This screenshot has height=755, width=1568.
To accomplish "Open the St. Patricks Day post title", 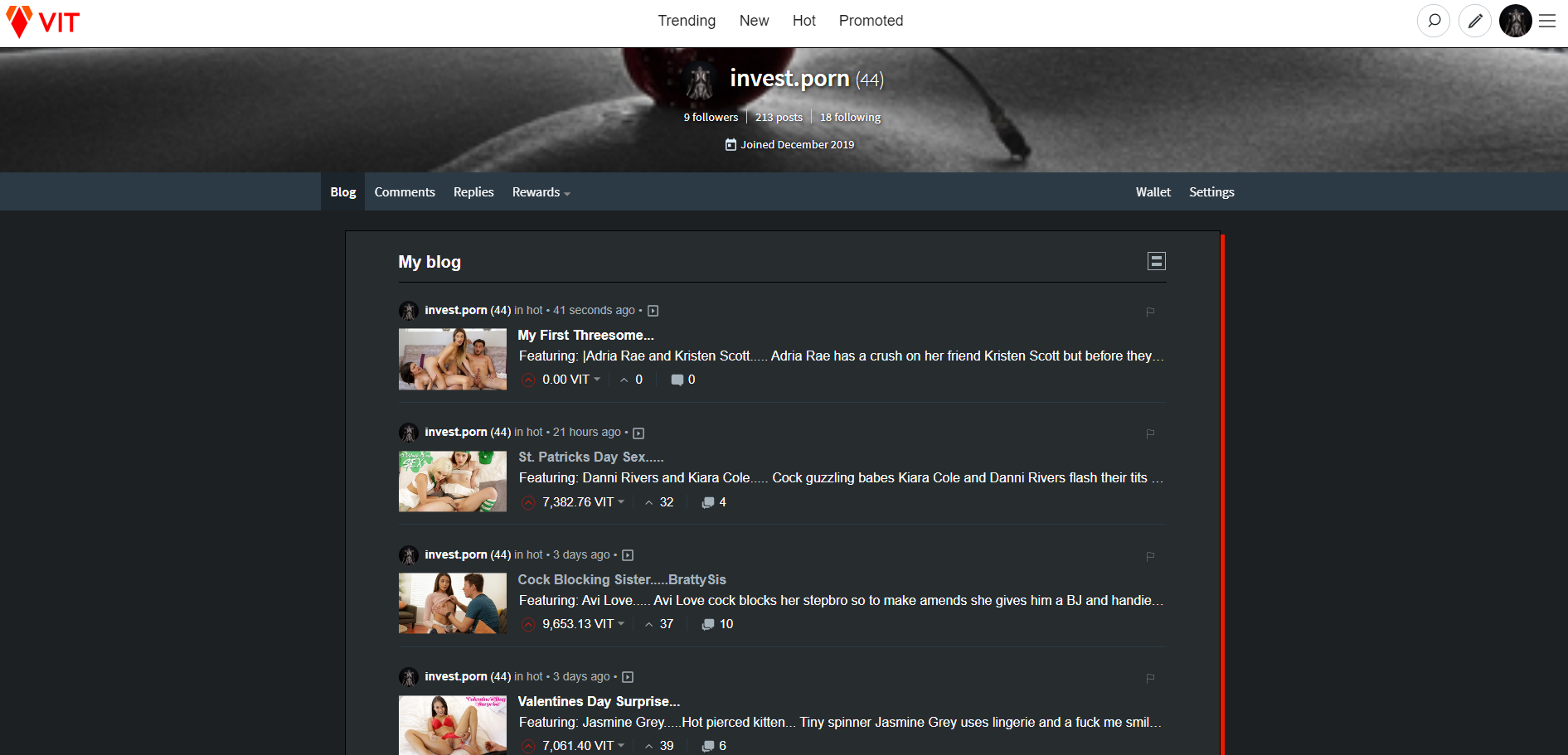I will [x=590, y=457].
